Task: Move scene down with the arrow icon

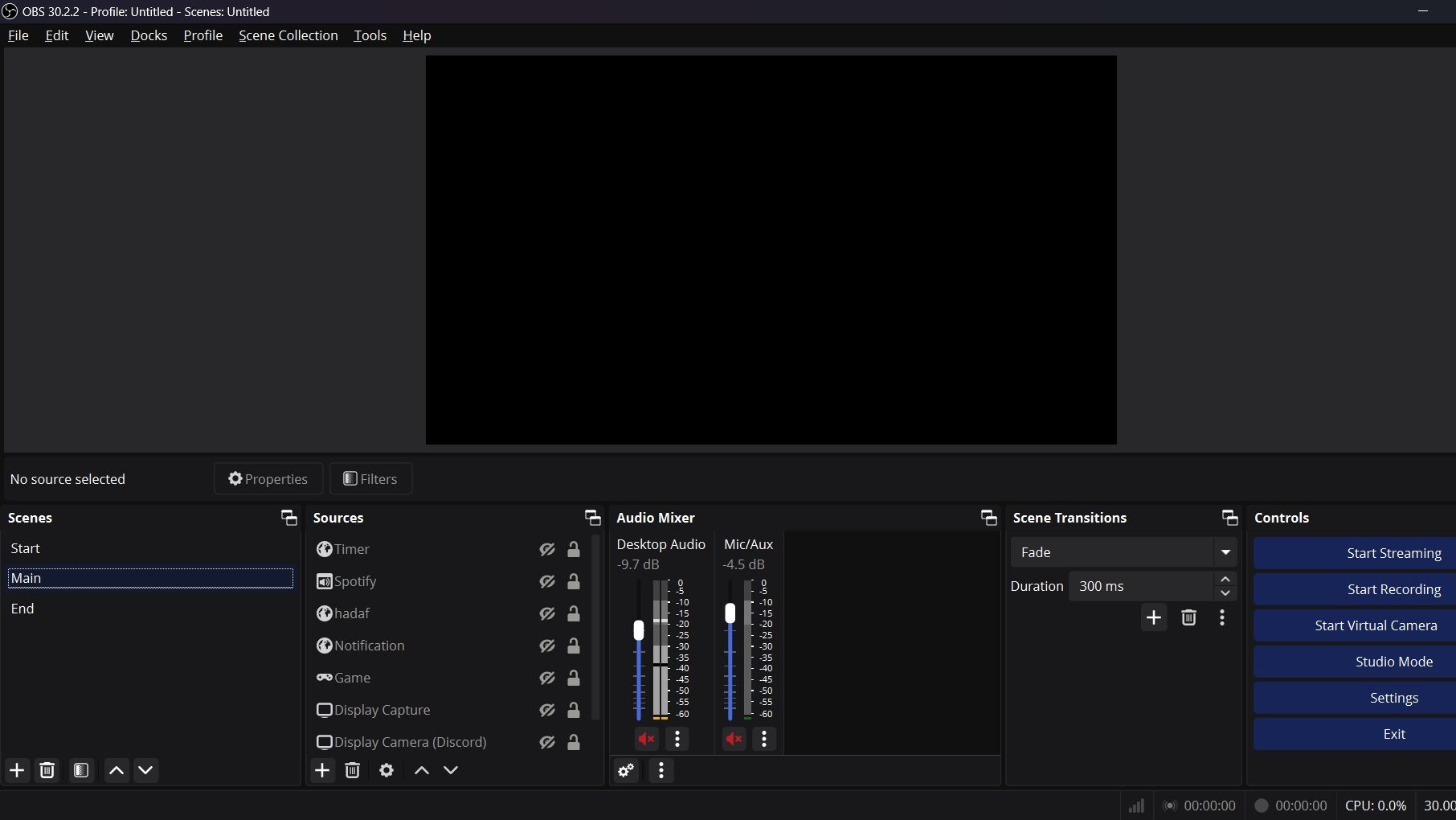Action: (146, 770)
